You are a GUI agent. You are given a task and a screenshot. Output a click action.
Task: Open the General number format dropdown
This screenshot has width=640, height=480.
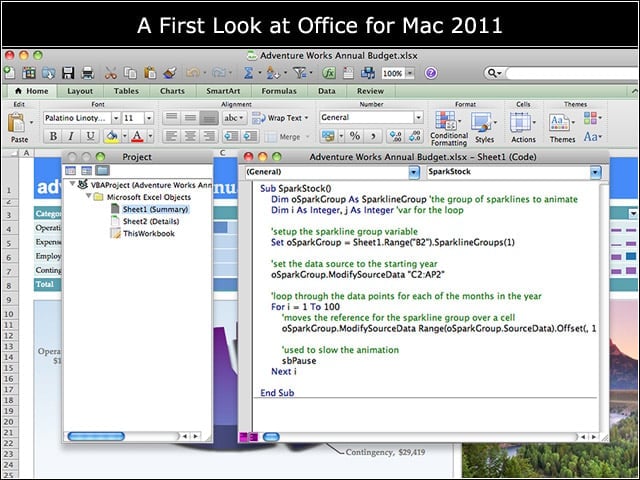418,118
